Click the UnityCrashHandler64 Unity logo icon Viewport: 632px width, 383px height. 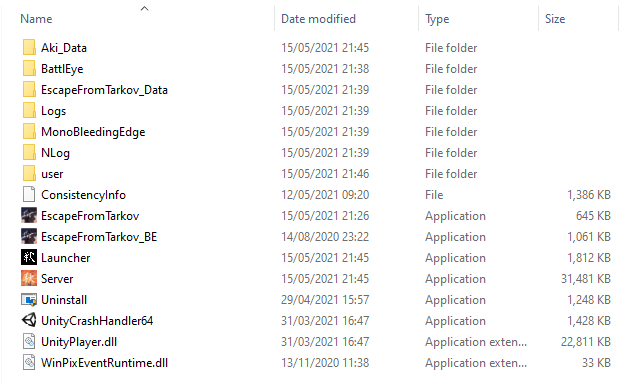coord(29,321)
